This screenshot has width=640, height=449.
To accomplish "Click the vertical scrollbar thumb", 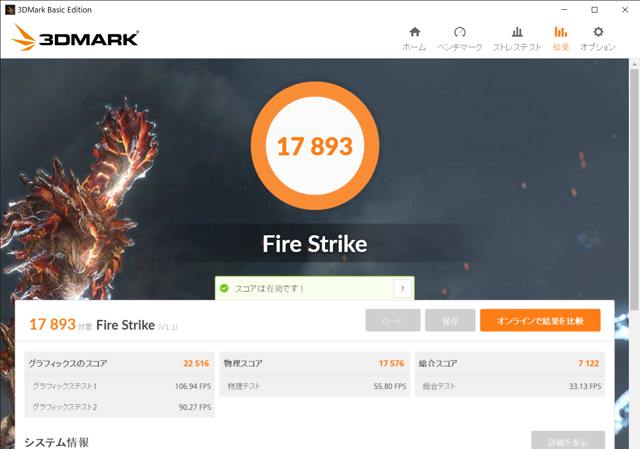I will click(x=634, y=190).
